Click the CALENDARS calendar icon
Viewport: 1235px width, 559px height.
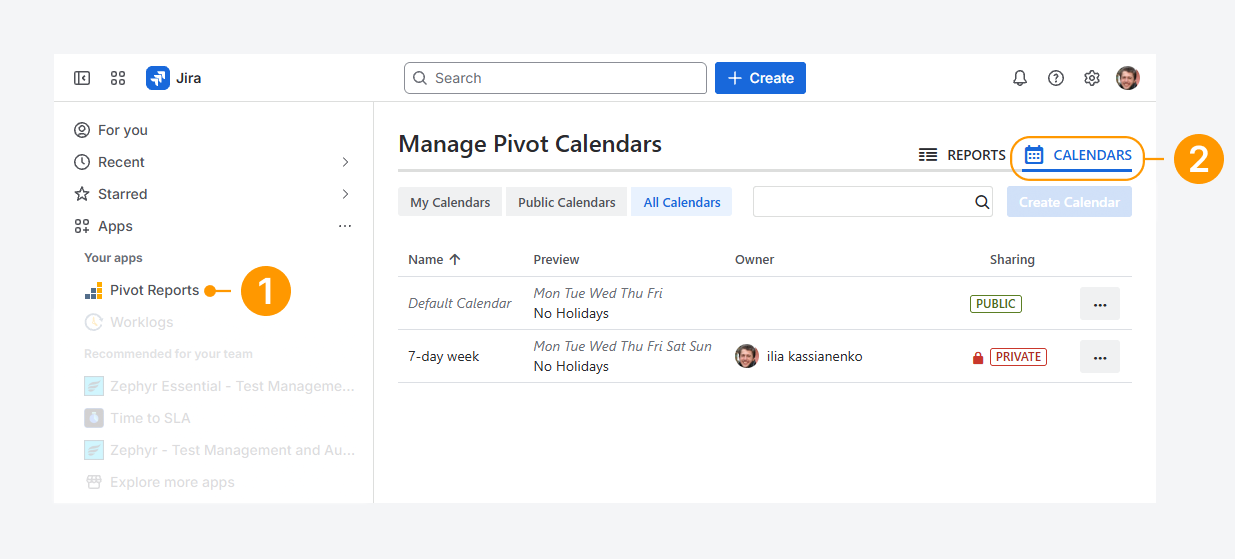point(1034,155)
